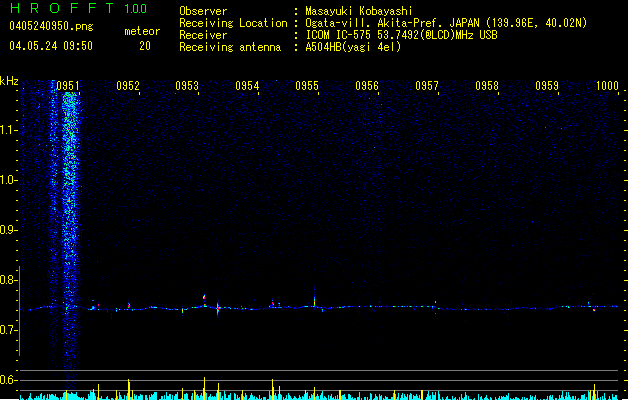This screenshot has height=400, width=629.
Task: Click the 1.1 kHz axis label
Action: click(x=9, y=130)
